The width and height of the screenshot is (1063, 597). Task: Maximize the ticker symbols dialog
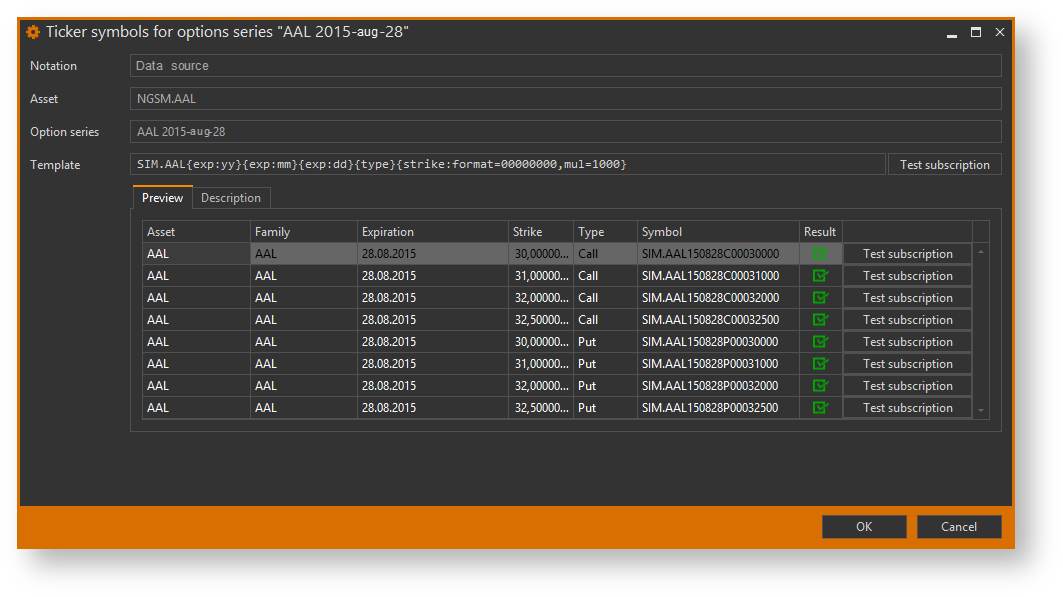976,32
